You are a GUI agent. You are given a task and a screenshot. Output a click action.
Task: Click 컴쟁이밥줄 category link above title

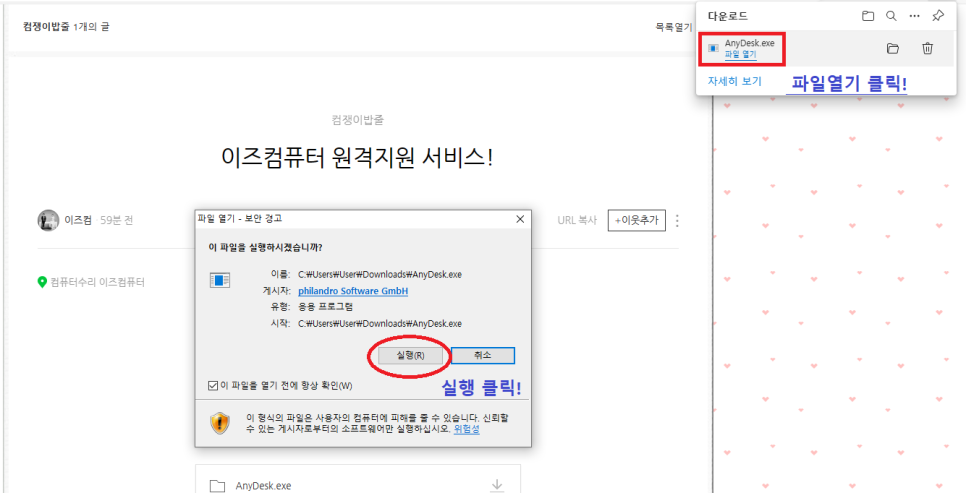coord(357,120)
